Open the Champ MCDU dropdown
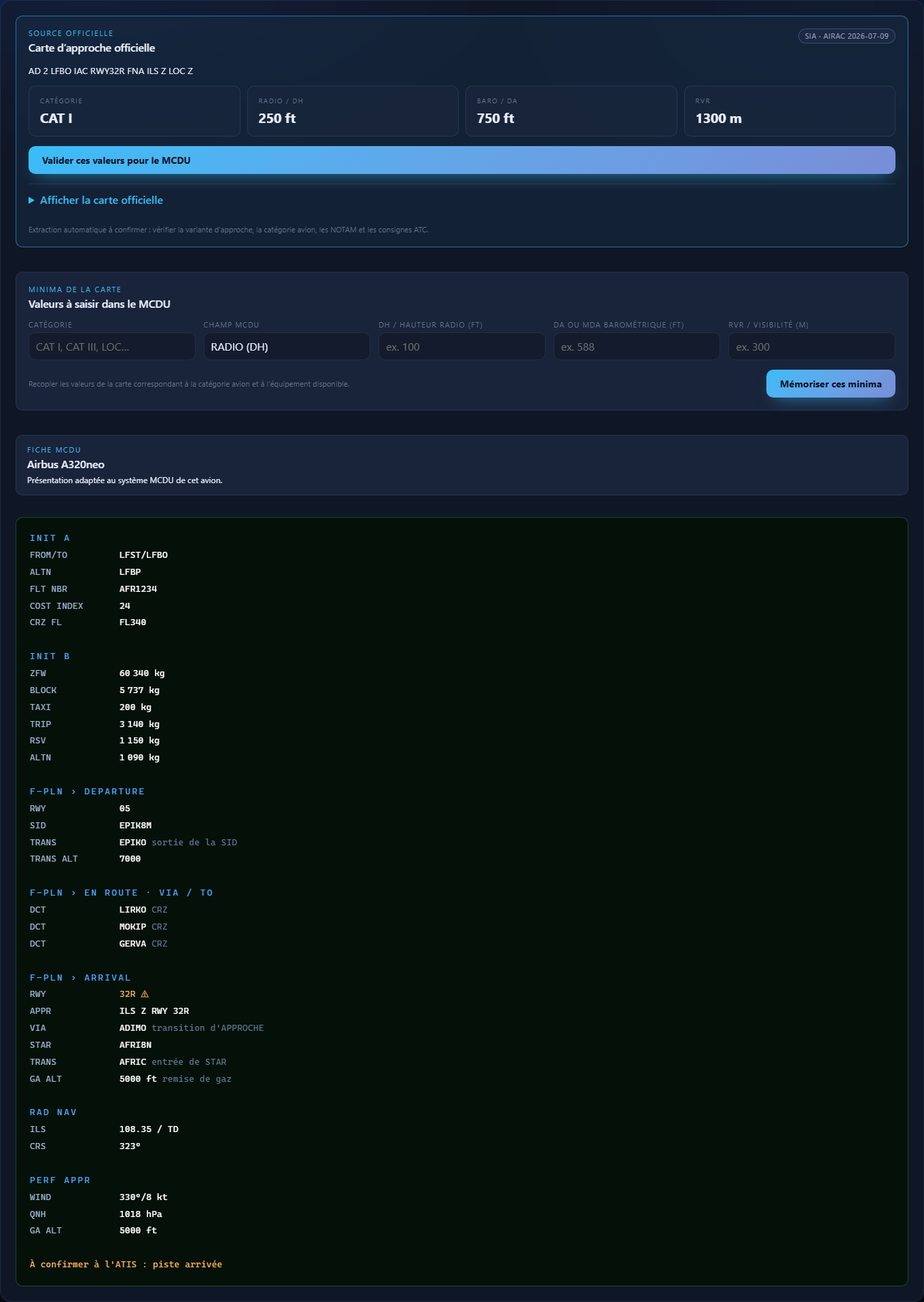 (x=287, y=347)
